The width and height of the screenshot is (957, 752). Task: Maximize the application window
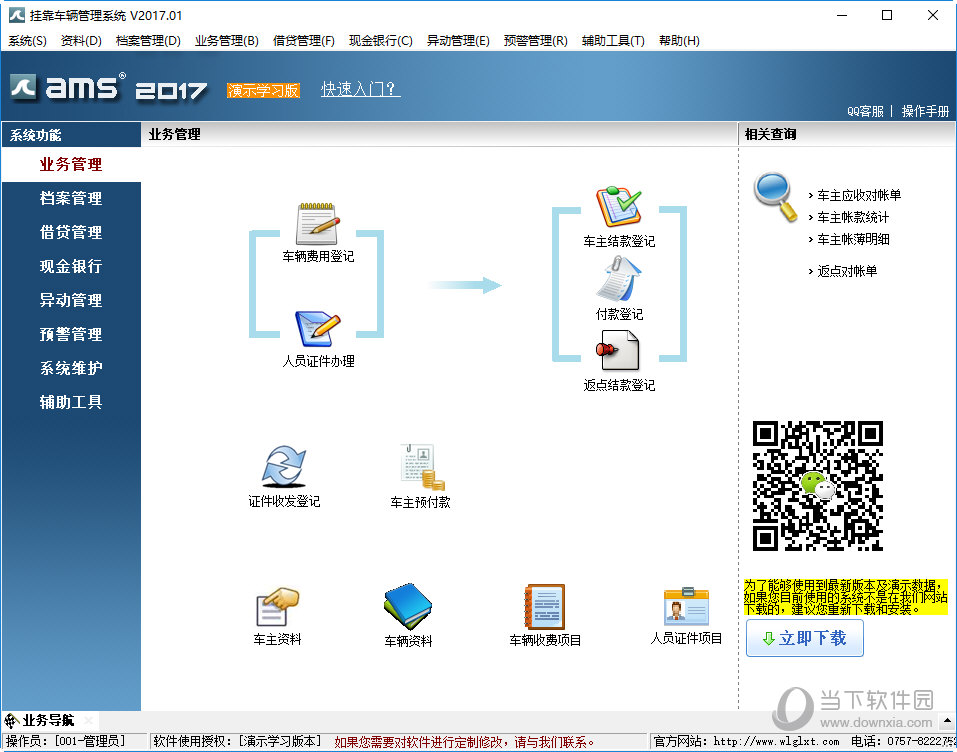887,15
